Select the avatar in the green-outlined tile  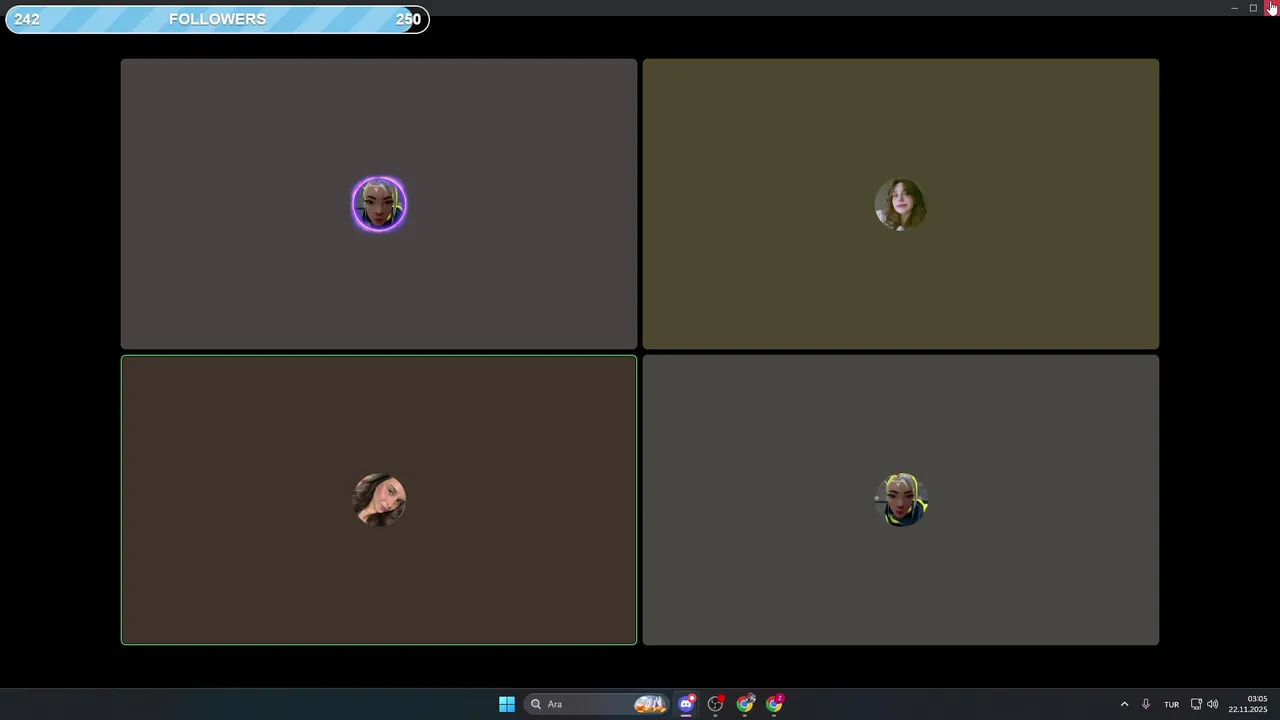point(379,500)
